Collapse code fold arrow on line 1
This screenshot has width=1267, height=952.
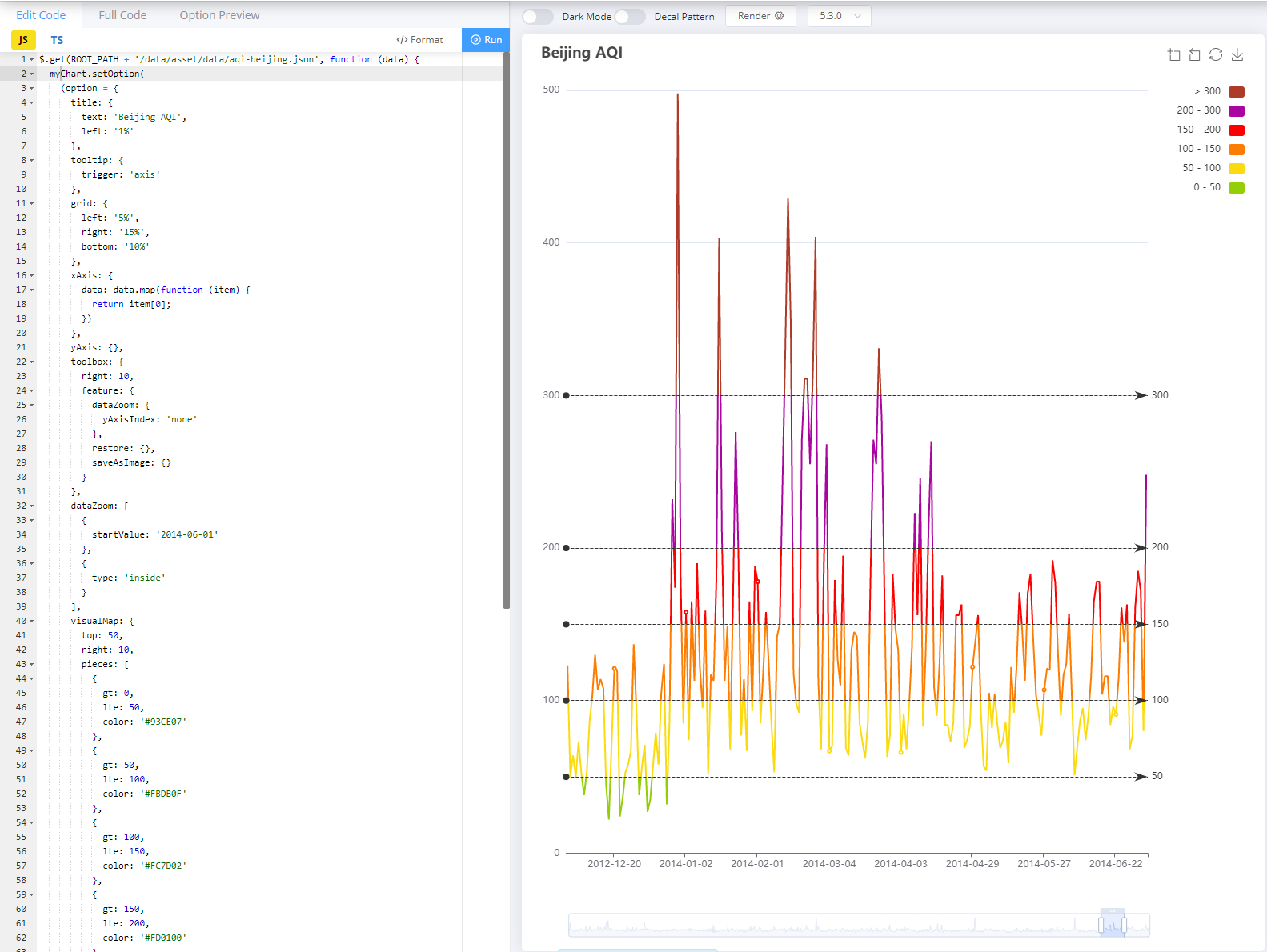(x=32, y=59)
